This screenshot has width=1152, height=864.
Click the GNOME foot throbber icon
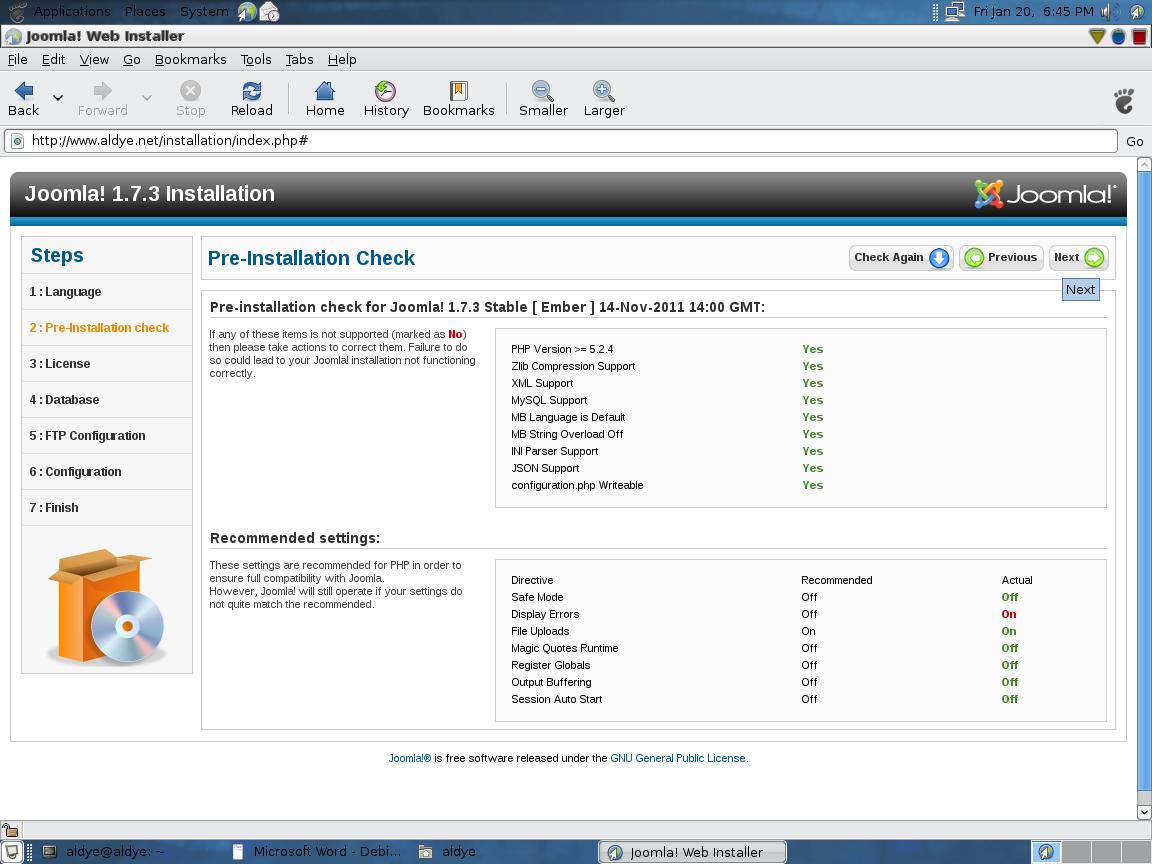(x=1124, y=101)
